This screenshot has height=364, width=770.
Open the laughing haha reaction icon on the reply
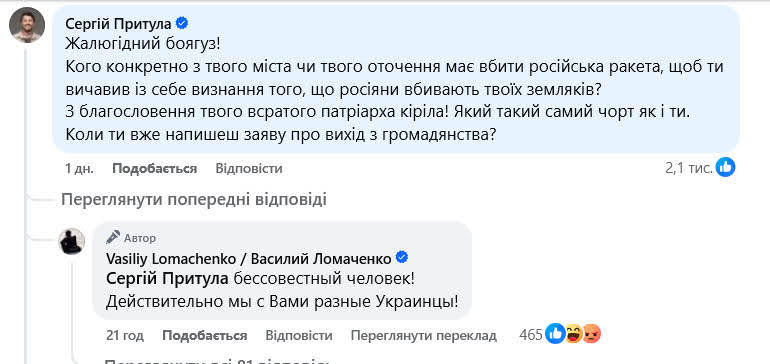click(574, 335)
